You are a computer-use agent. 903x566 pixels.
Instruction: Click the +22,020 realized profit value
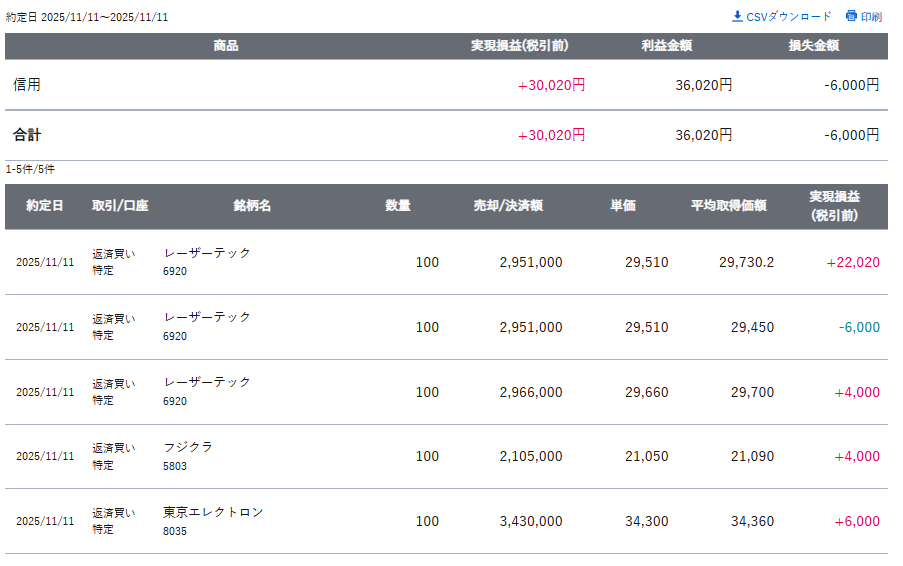coord(853,263)
